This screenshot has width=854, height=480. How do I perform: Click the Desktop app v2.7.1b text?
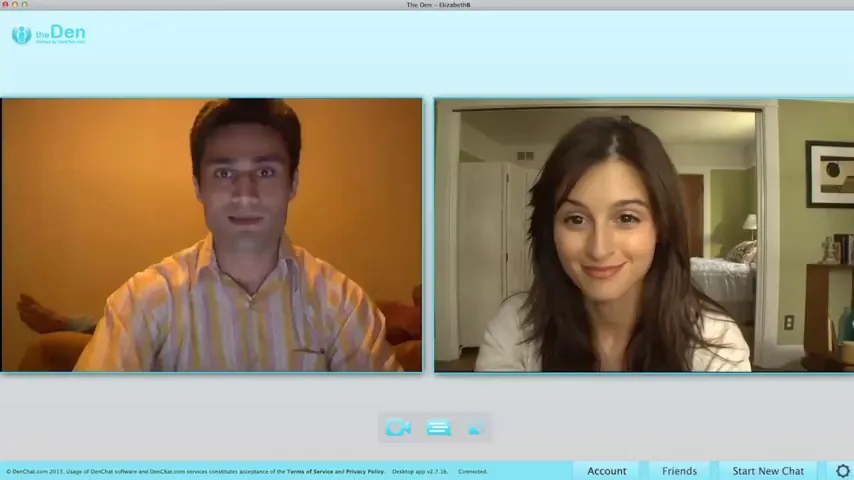419,472
